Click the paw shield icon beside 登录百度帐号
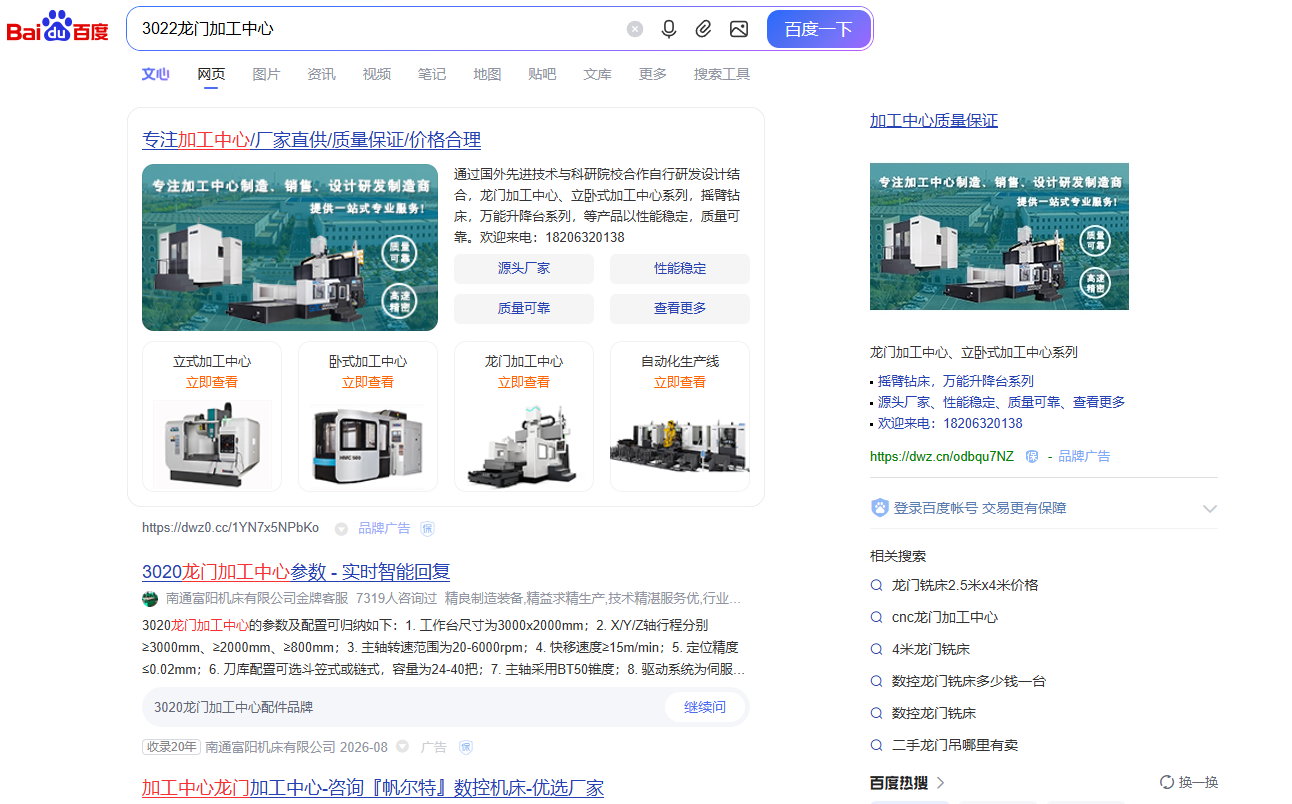 pyautogui.click(x=880, y=508)
